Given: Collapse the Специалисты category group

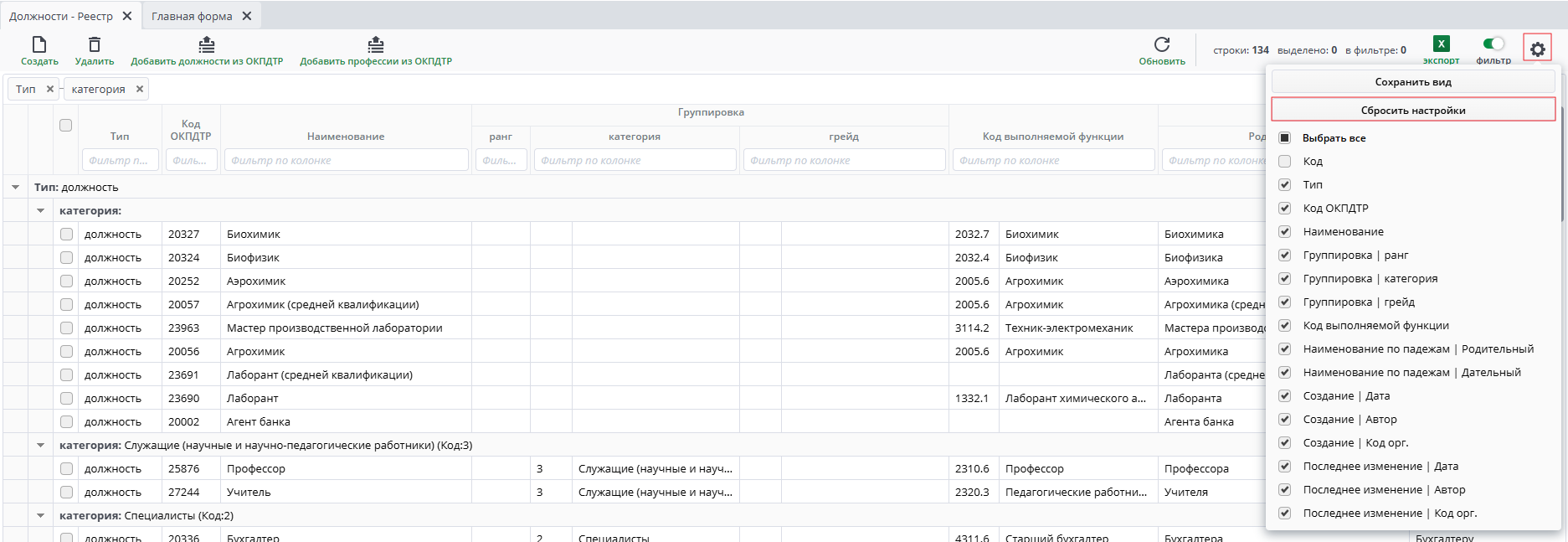Looking at the screenshot, I should point(40,516).
